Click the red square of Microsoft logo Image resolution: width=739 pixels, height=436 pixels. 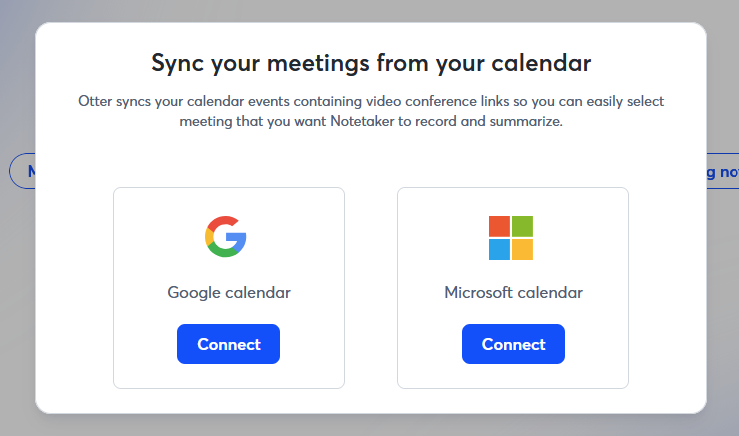point(499,226)
